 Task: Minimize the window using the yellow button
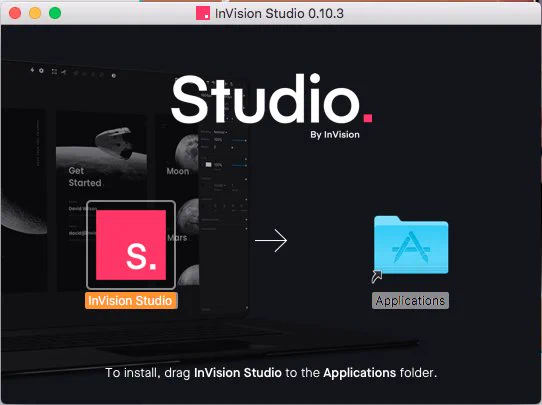[x=35, y=13]
